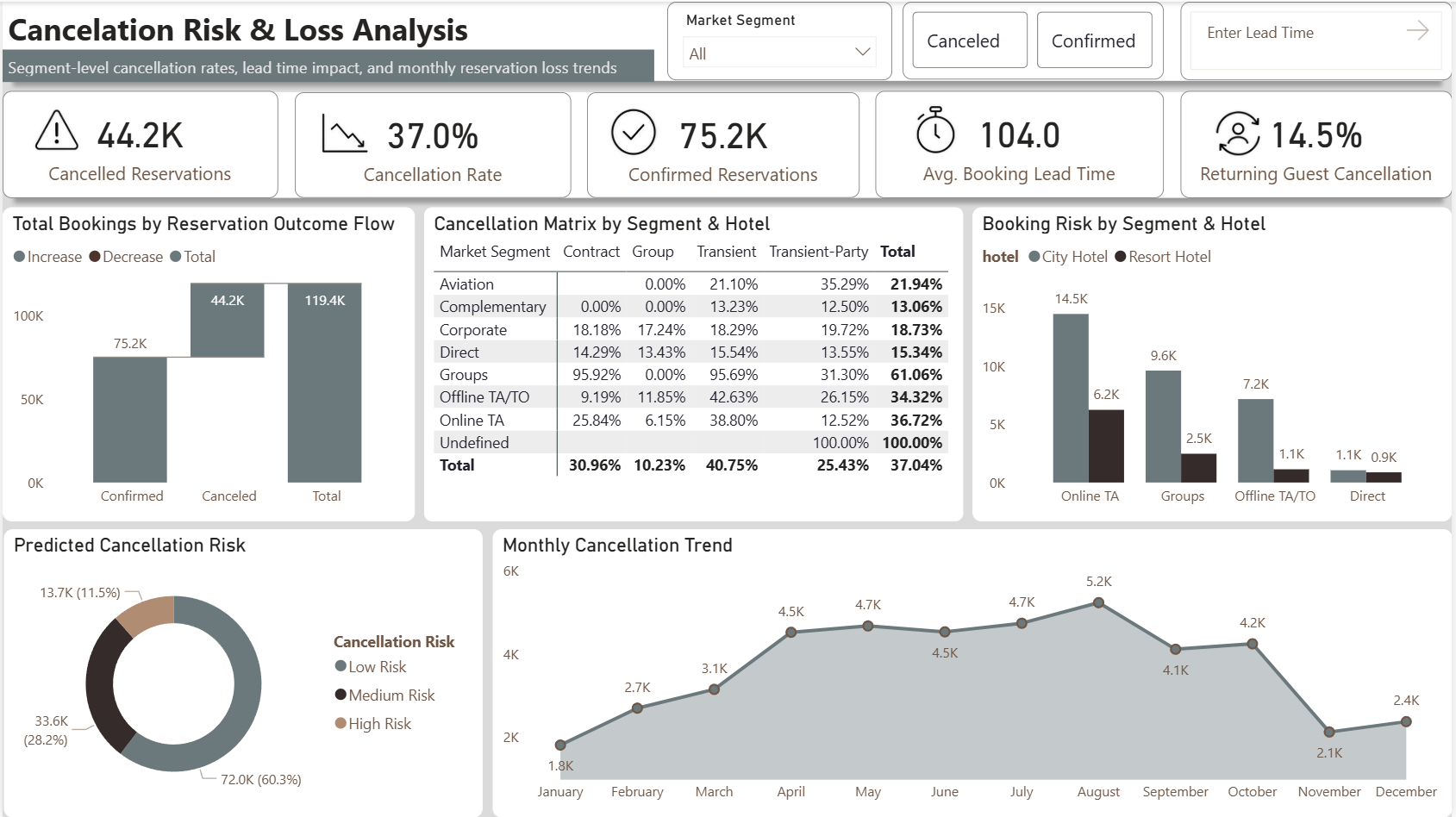Image resolution: width=1456 pixels, height=817 pixels.
Task: Click the checkmark circle Confirmed Reservations icon
Action: coord(634,132)
